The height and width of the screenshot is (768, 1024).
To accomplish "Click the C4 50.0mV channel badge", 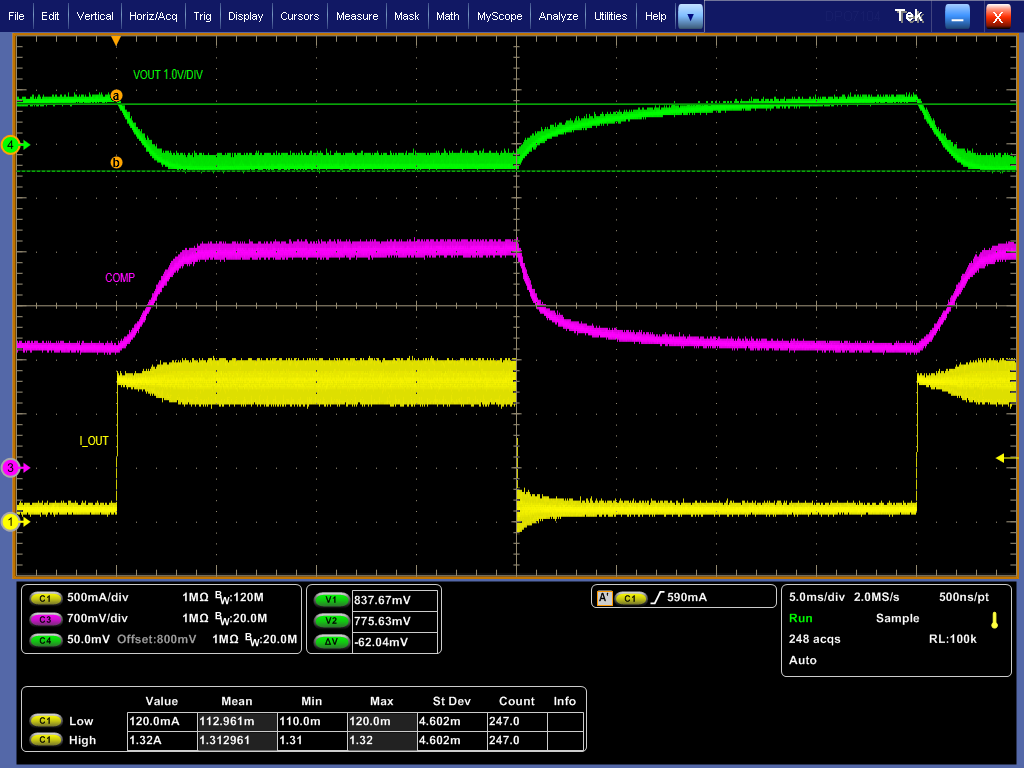I will click(45, 639).
